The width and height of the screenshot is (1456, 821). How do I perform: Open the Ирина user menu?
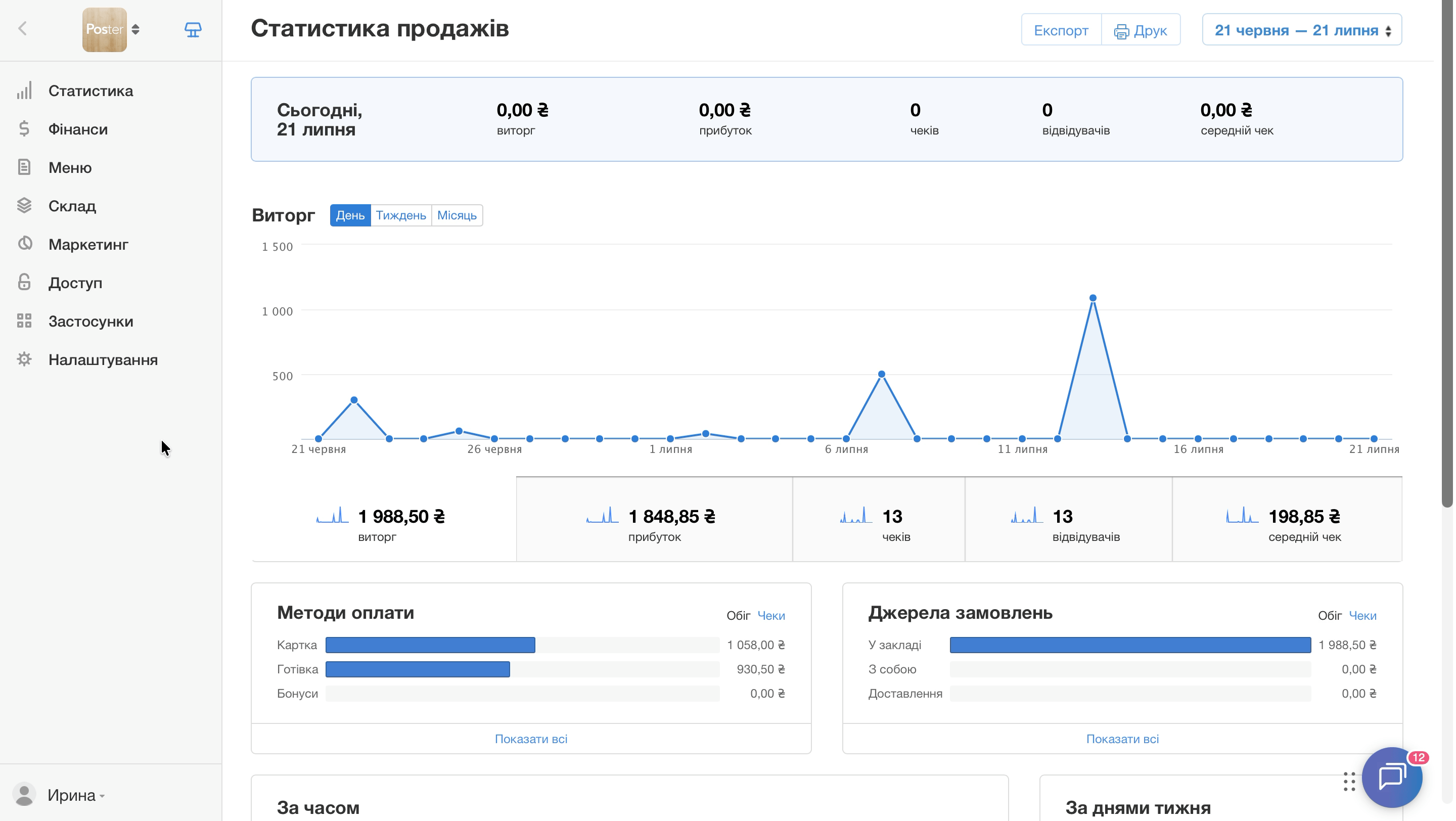click(76, 795)
